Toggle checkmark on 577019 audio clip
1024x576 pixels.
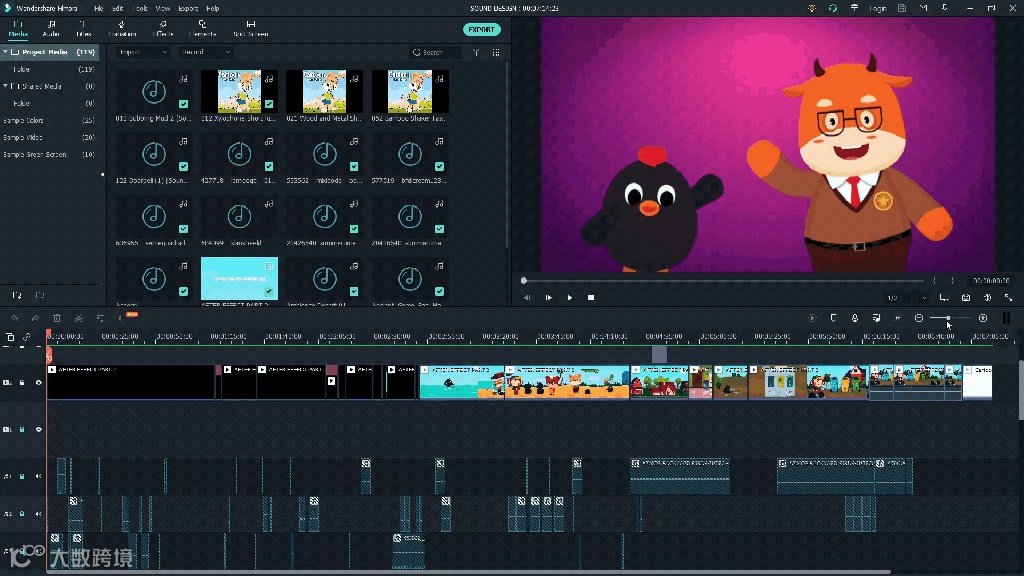click(x=440, y=166)
